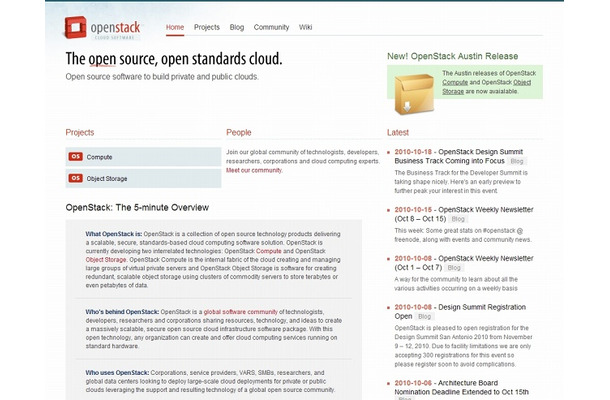Viewport: 610px width, 400px height.
Task: Open the Projects navigation tab
Action: click(x=207, y=27)
